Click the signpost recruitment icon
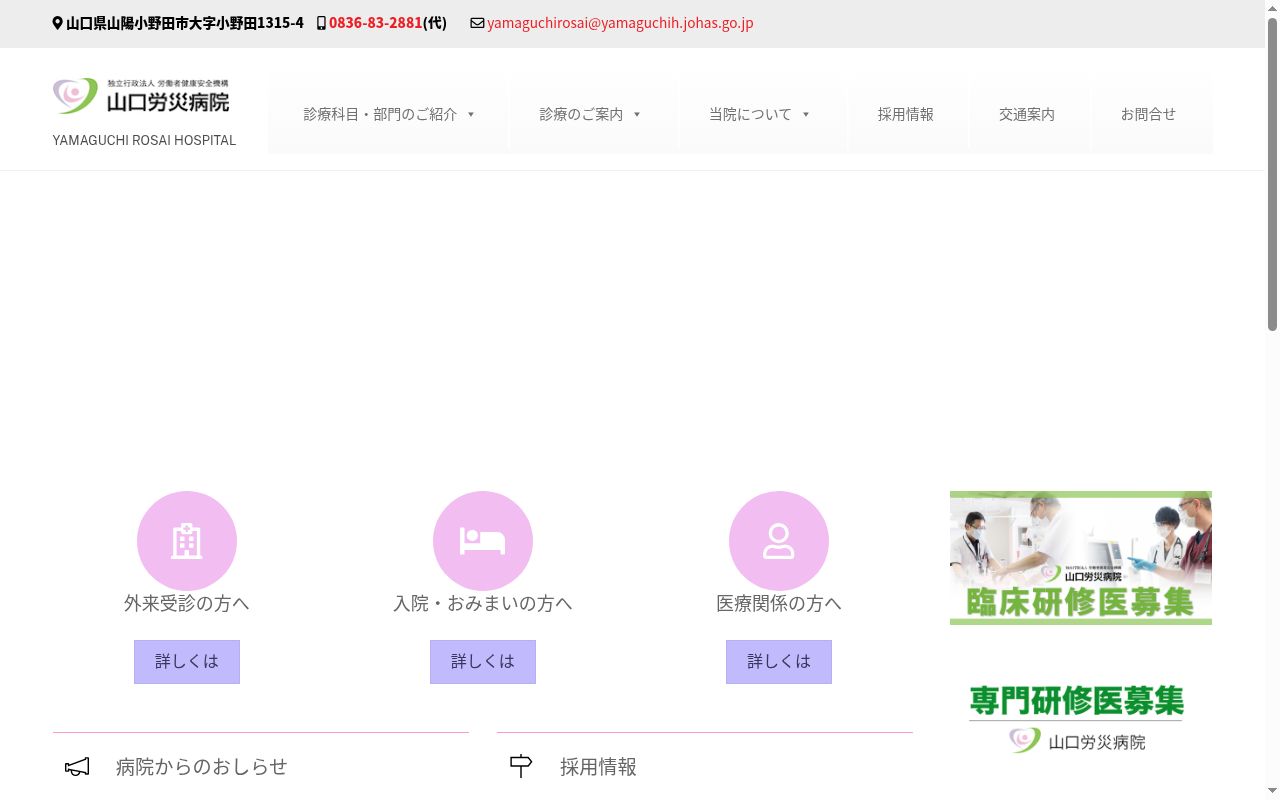This screenshot has width=1280, height=800. 521,767
